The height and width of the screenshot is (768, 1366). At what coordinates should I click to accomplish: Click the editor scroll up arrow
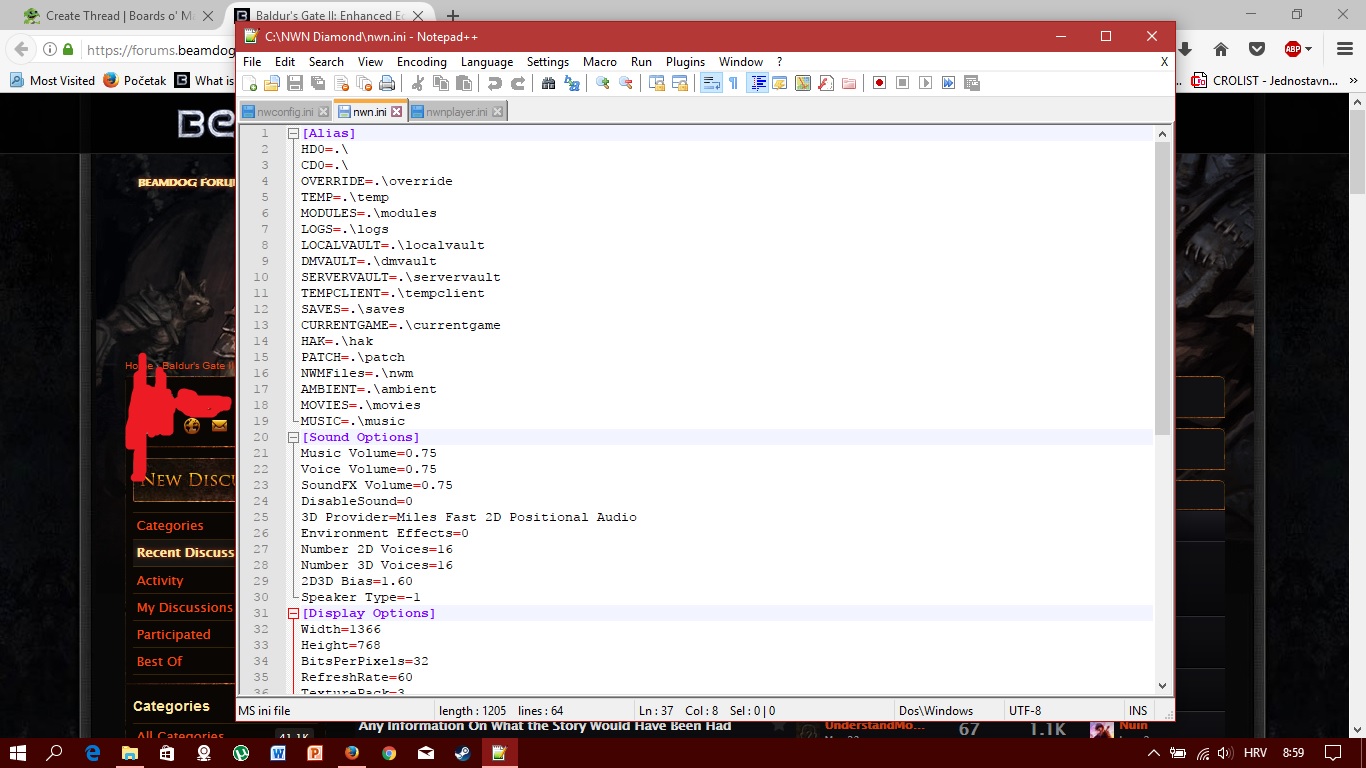point(1162,133)
